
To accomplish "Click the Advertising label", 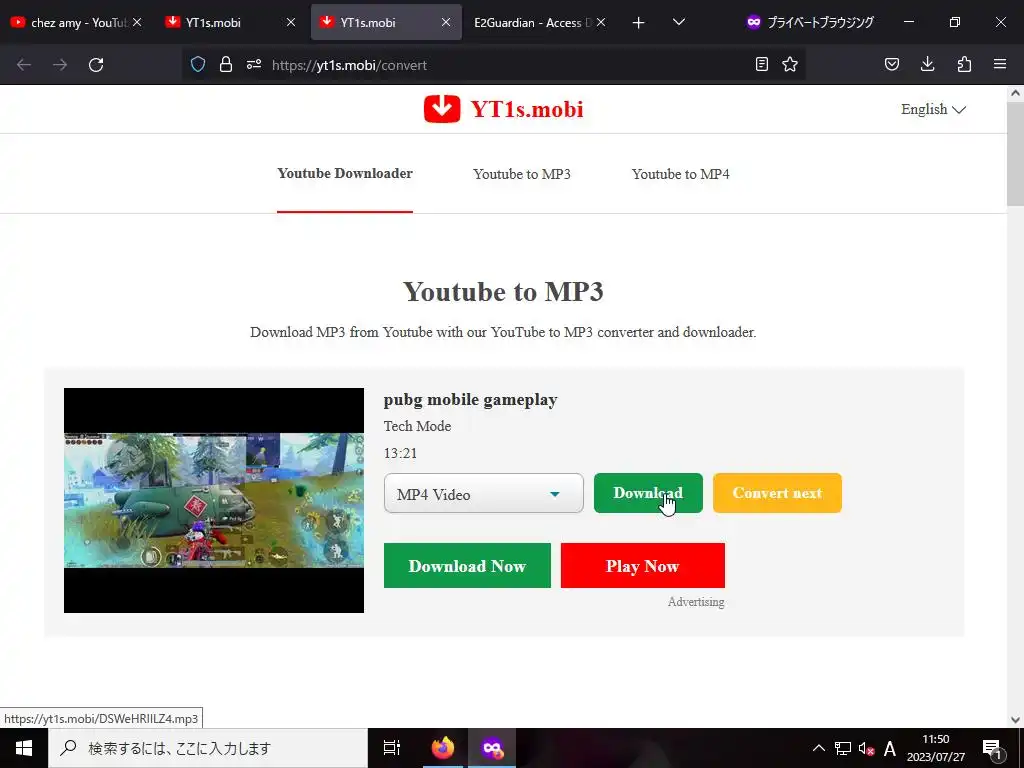I will [696, 601].
